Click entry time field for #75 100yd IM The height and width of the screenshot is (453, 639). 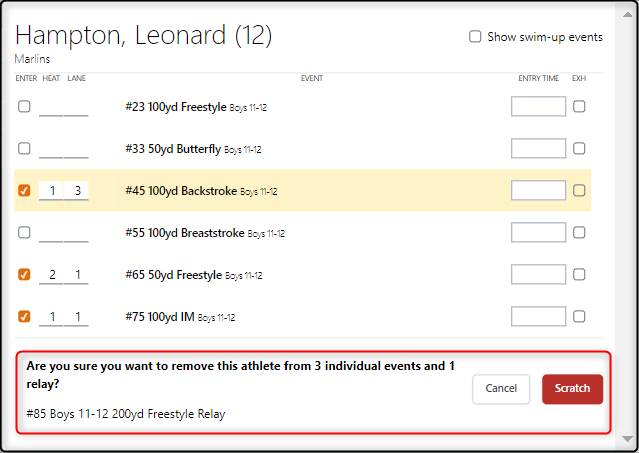point(538,316)
